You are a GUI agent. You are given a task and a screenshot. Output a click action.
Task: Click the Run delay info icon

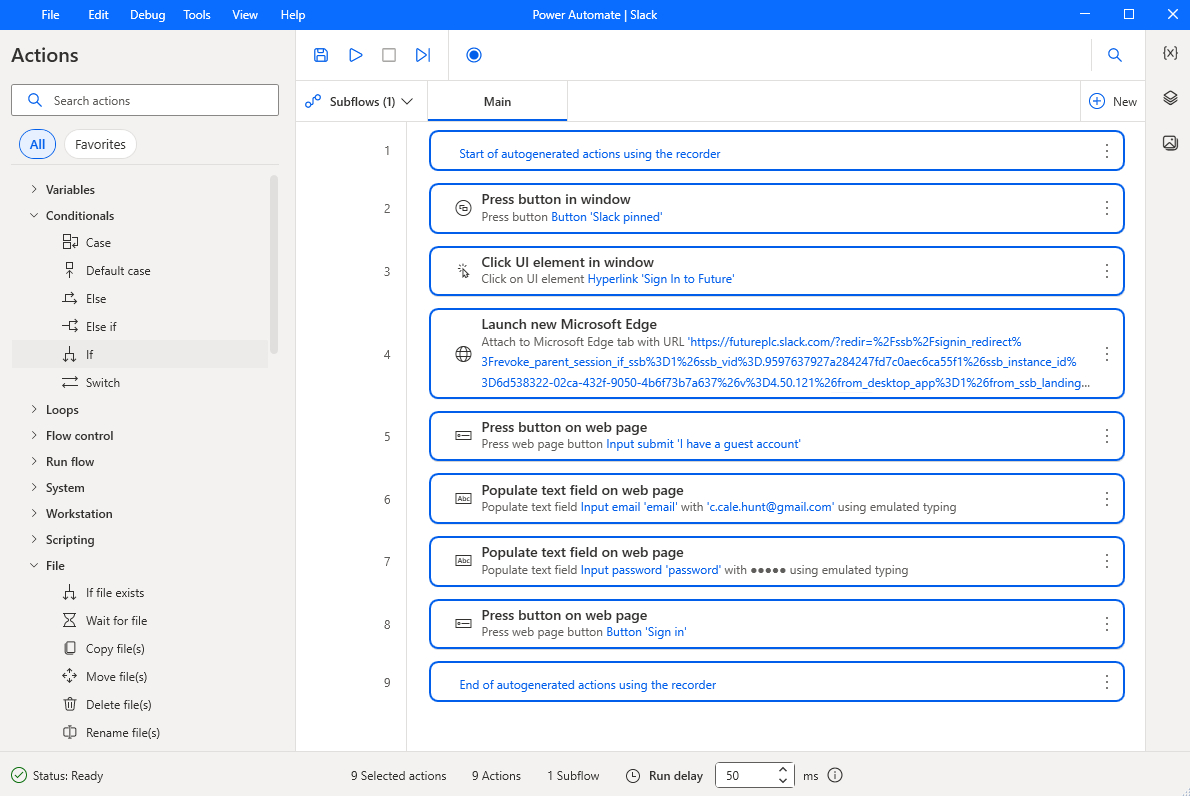[x=835, y=775]
